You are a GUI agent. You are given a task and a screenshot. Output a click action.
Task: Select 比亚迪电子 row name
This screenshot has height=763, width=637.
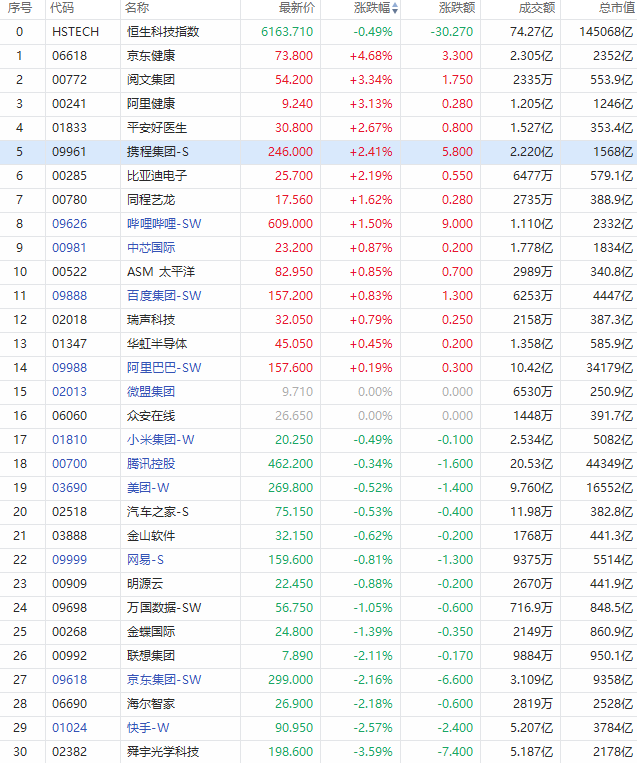click(157, 176)
